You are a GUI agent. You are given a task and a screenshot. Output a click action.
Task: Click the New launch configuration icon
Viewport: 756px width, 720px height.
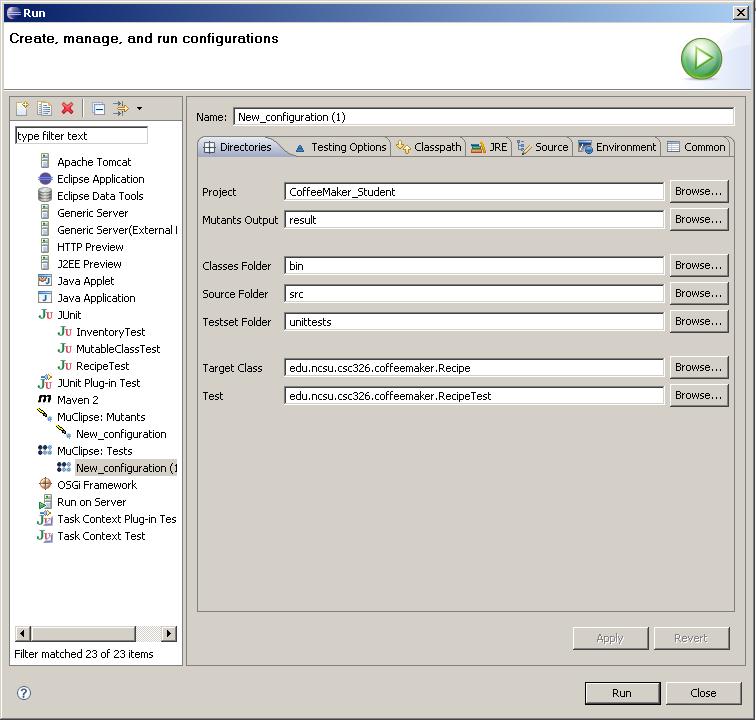pyautogui.click(x=22, y=108)
